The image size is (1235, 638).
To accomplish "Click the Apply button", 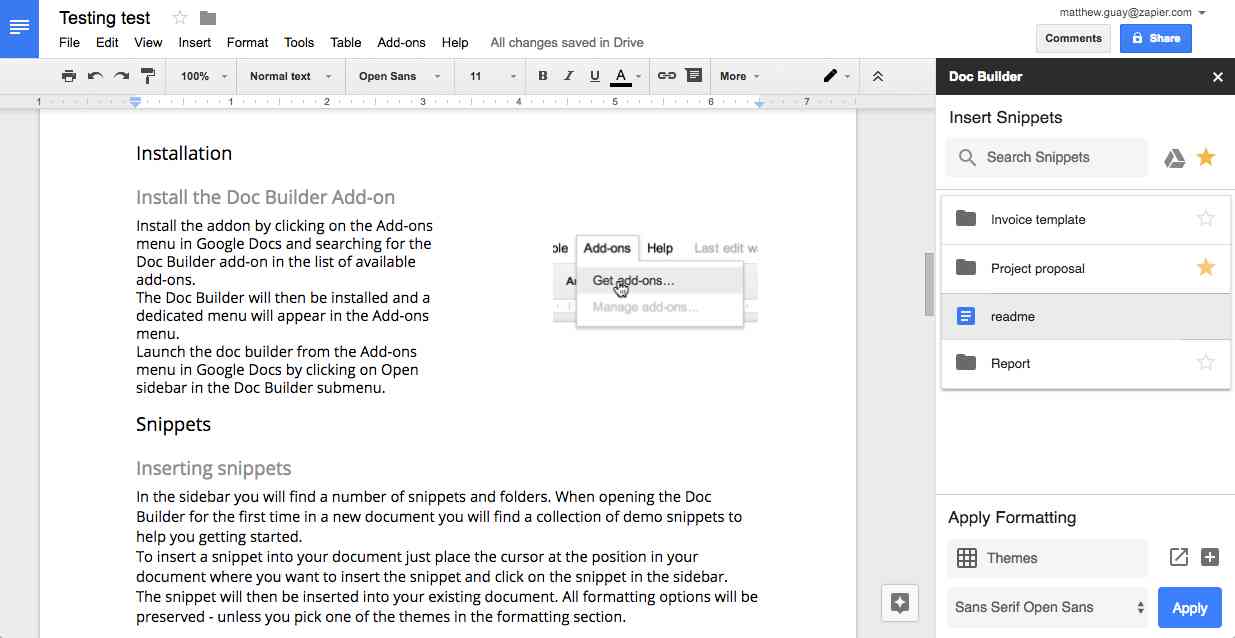I will 1190,607.
